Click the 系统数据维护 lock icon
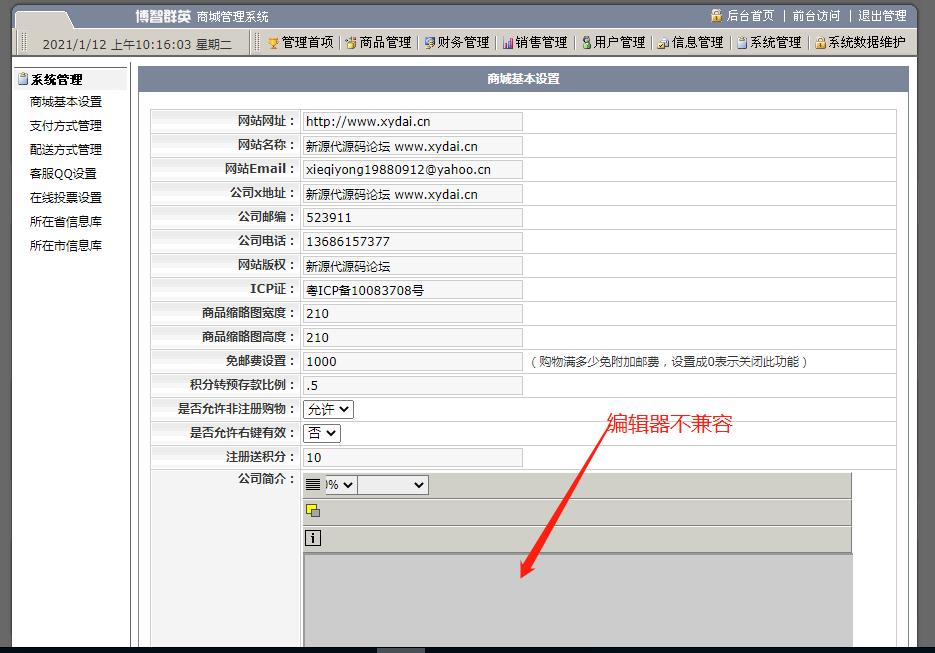935x653 pixels. click(x=821, y=43)
